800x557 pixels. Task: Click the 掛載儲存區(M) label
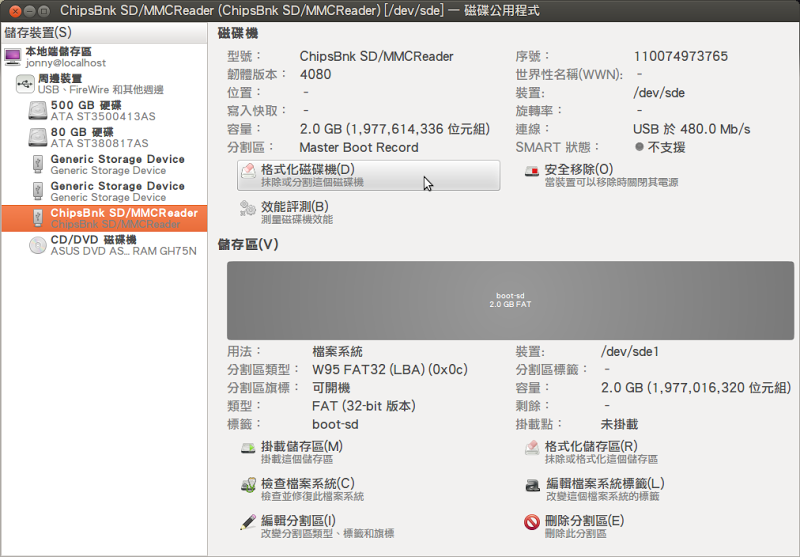[x=302, y=446]
